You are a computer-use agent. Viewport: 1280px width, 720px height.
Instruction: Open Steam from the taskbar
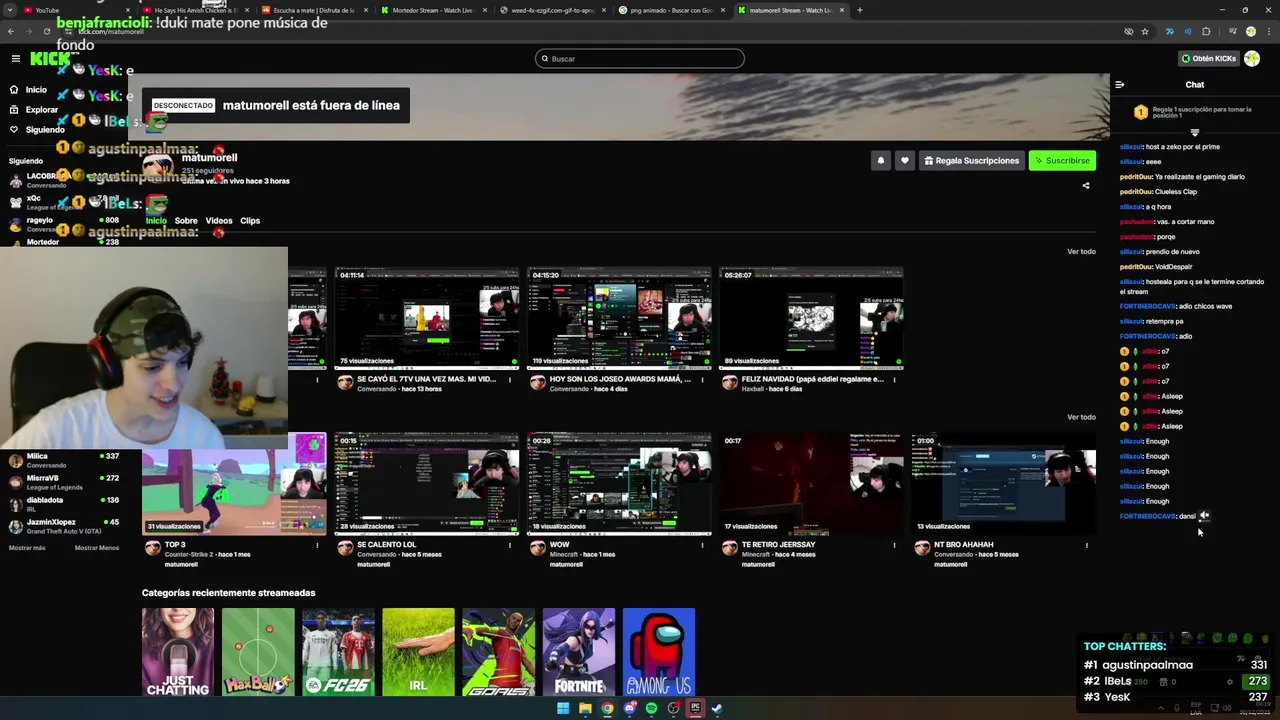pyautogui.click(x=717, y=709)
